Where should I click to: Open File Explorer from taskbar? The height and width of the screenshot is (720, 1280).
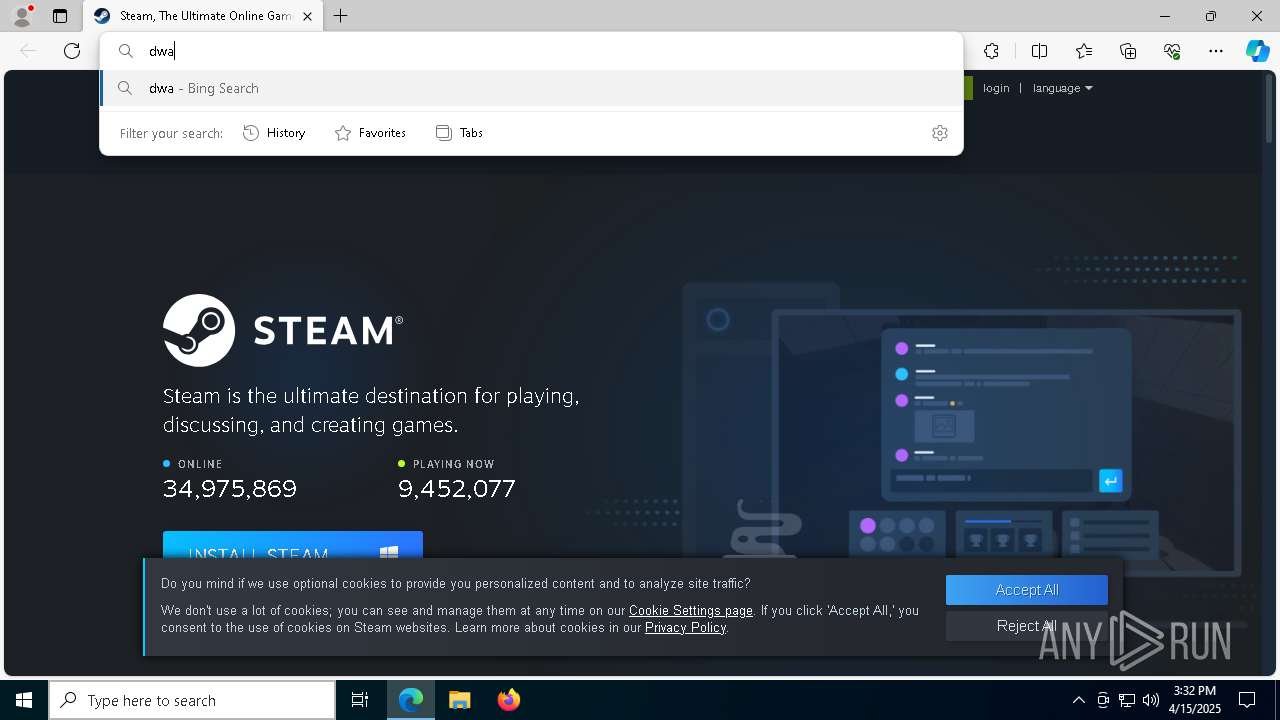pyautogui.click(x=459, y=700)
